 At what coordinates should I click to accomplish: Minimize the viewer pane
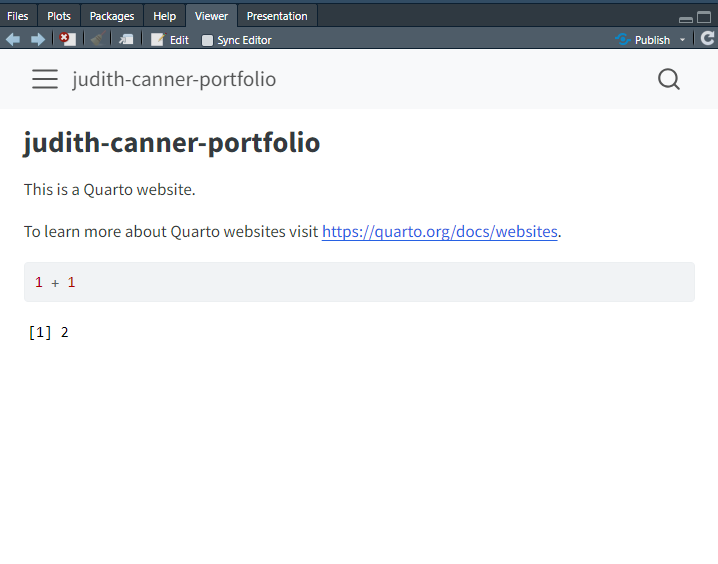point(685,19)
